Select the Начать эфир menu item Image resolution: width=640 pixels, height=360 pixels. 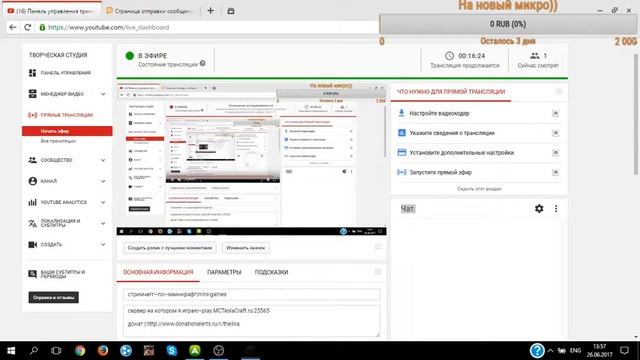pyautogui.click(x=67, y=131)
